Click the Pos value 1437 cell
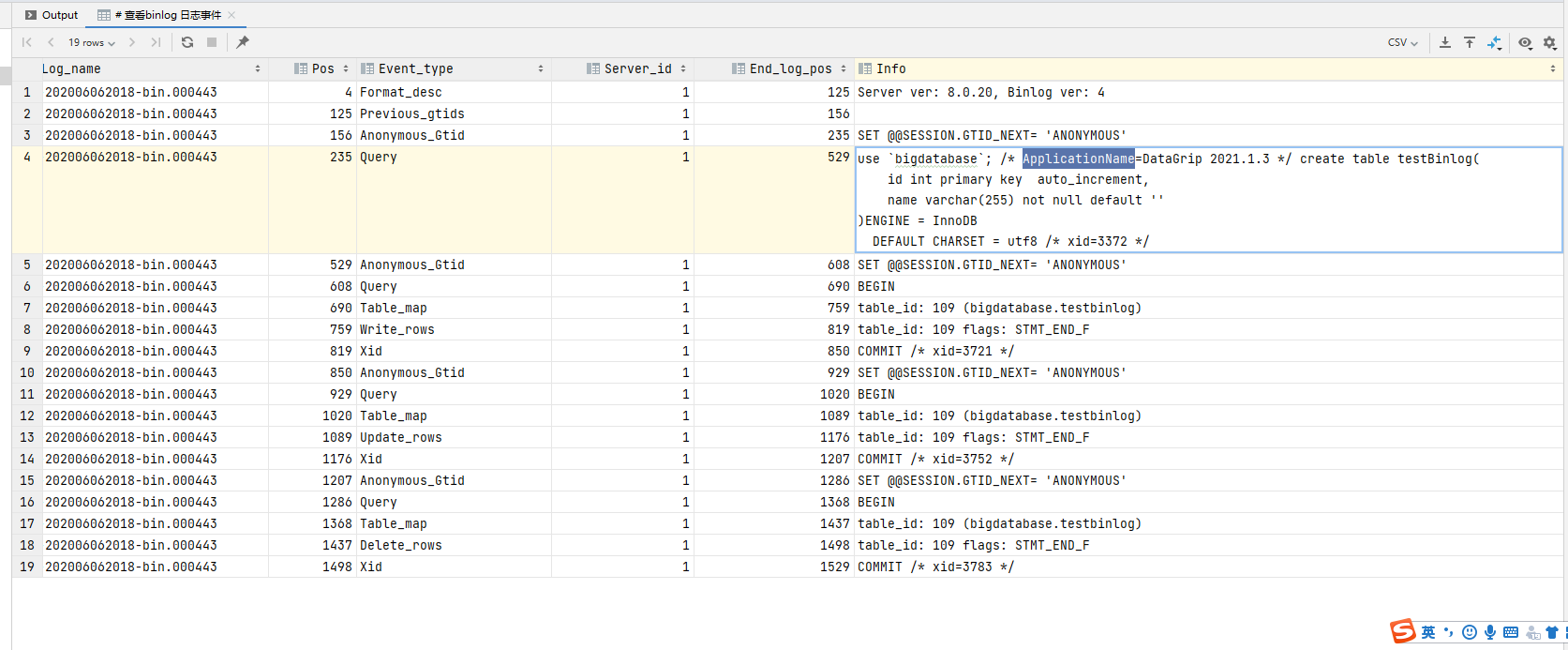This screenshot has height=650, width=1568. 312,545
